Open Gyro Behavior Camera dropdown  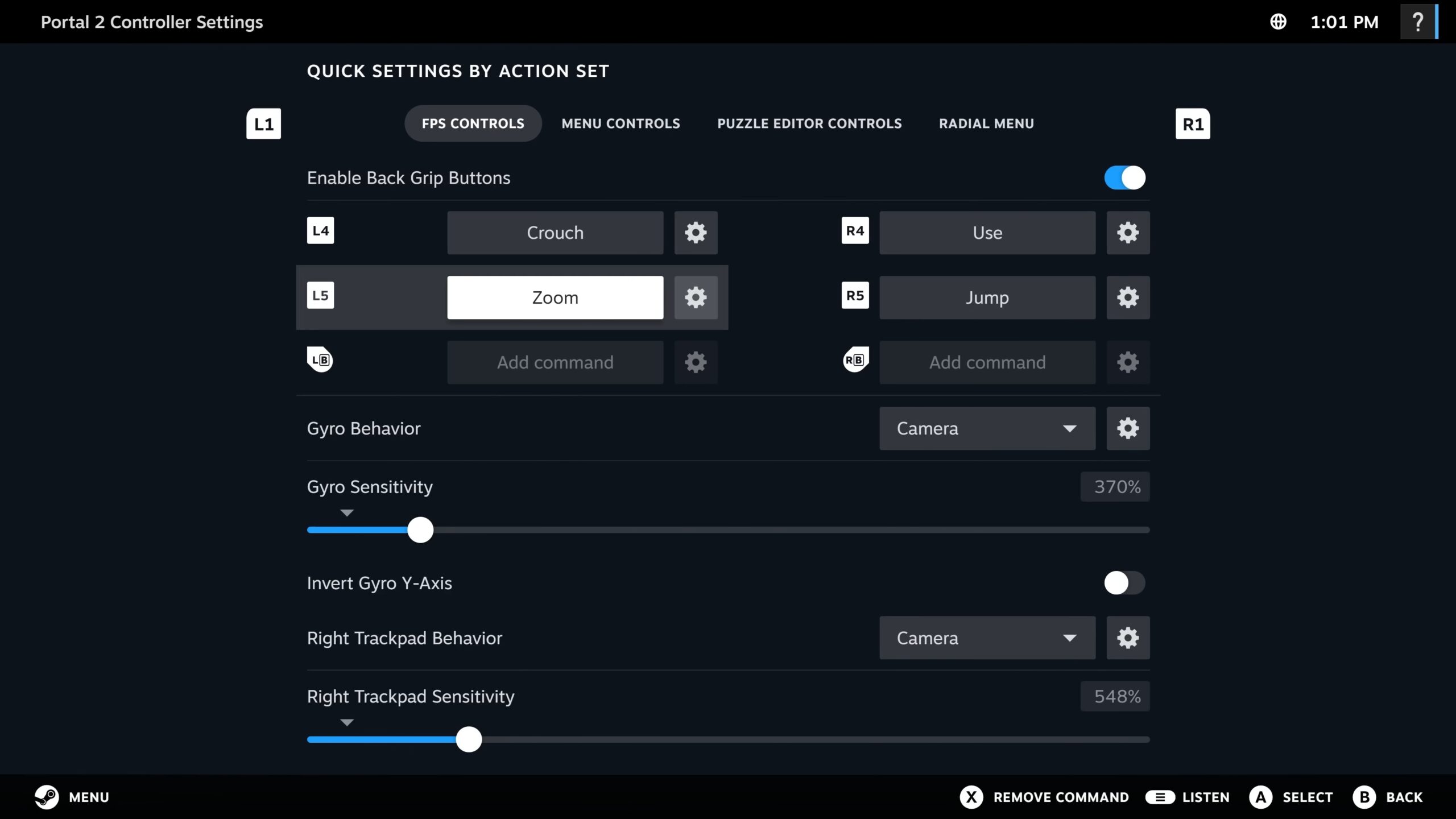(x=987, y=428)
